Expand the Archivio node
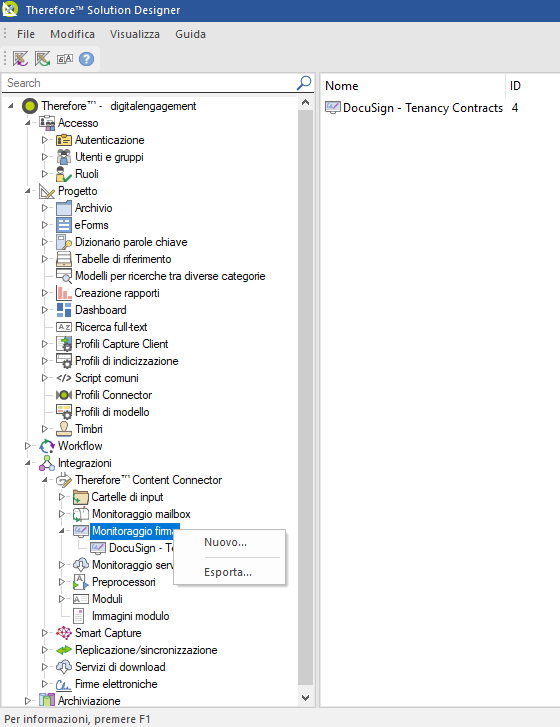 [45, 208]
